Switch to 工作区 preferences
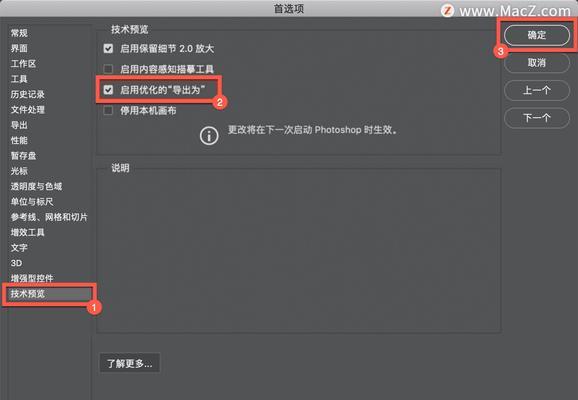The width and height of the screenshot is (578, 400). (23, 63)
